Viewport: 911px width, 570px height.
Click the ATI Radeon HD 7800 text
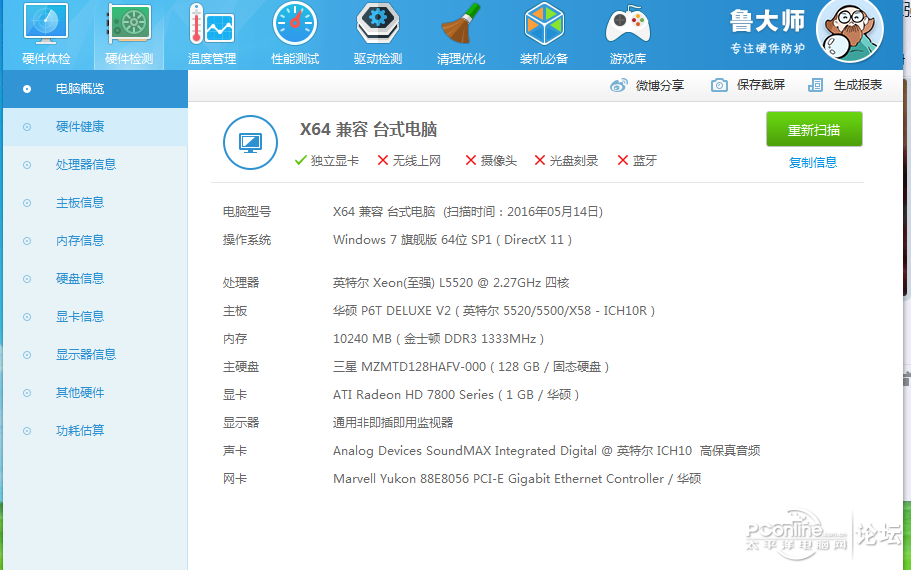456,395
